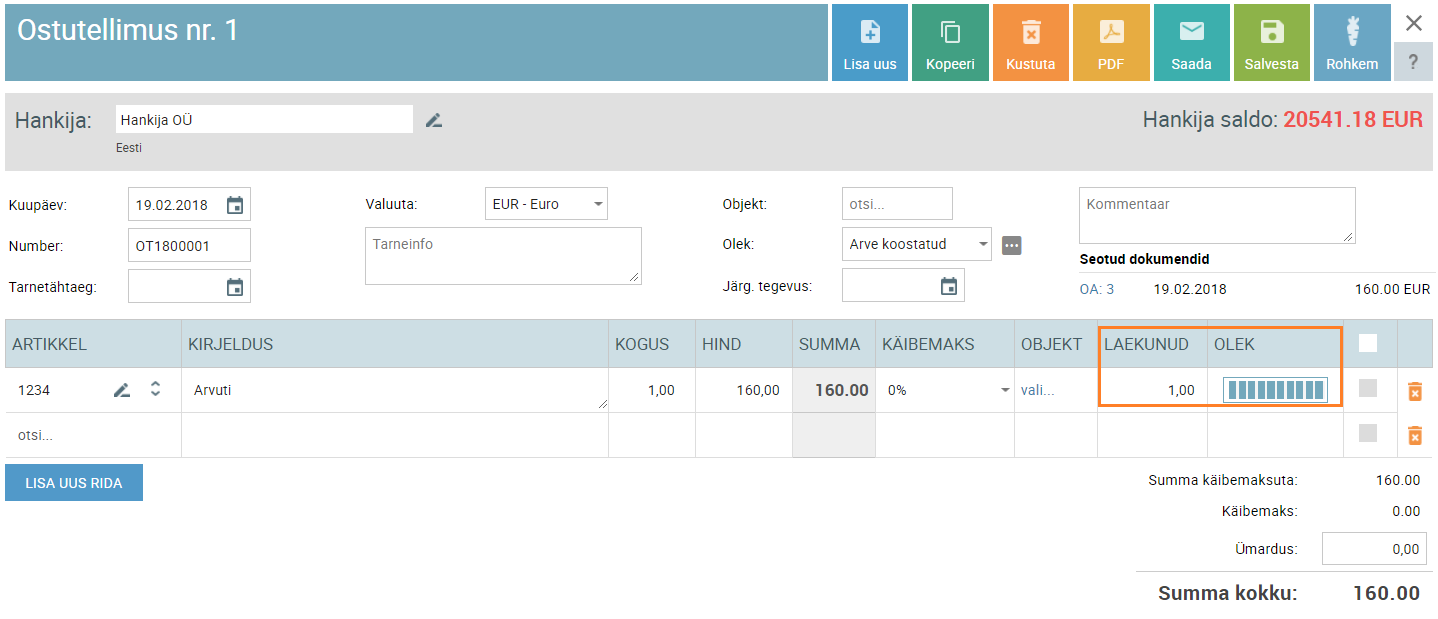
Task: Open linked document OA: 3
Action: pyautogui.click(x=1097, y=289)
